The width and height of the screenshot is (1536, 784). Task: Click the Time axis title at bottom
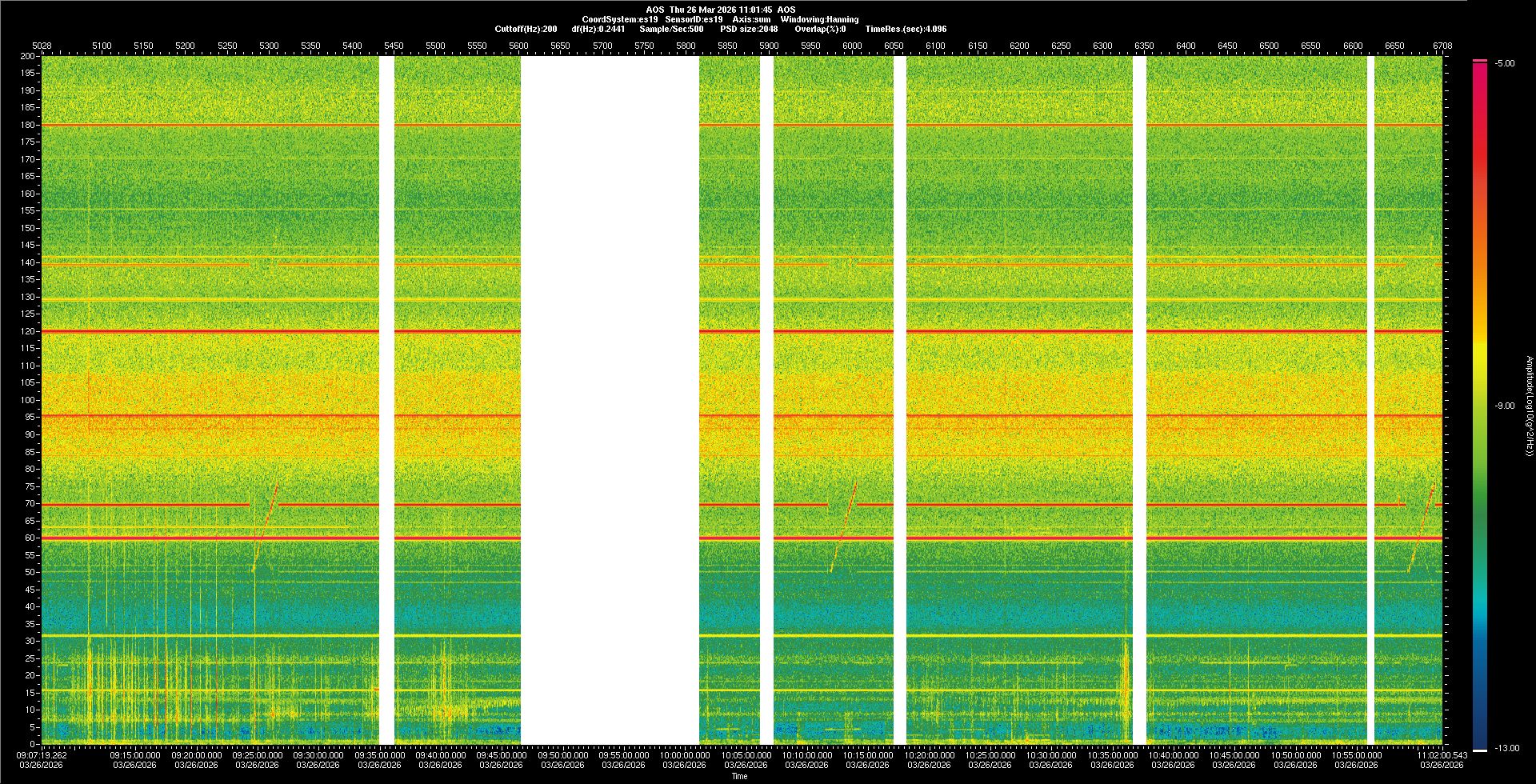point(739,776)
